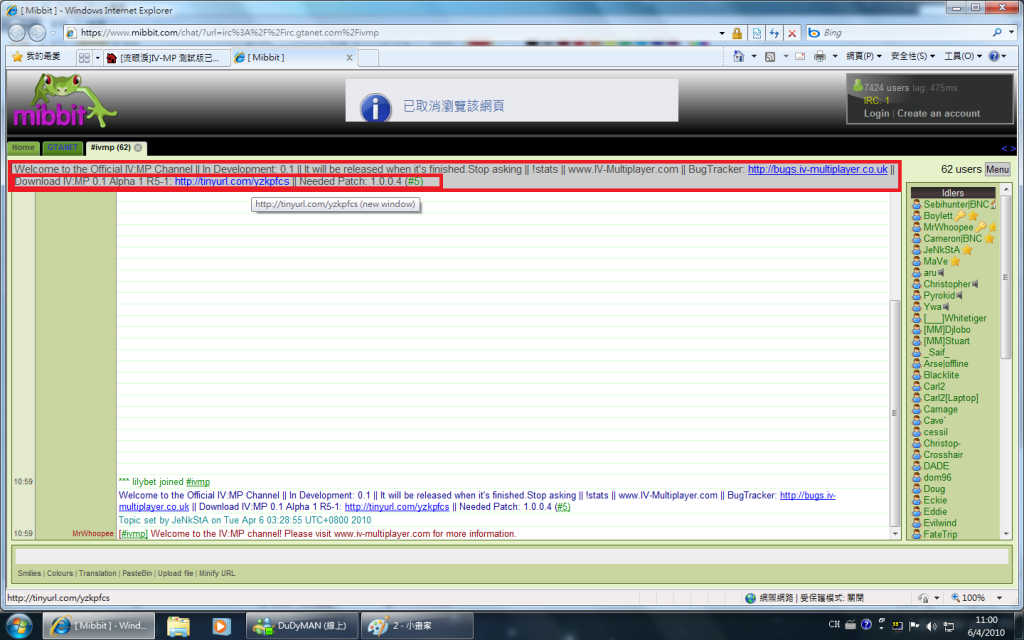Switch to the mibbit Home tab
Viewport: 1024px width, 640px height.
[23, 148]
